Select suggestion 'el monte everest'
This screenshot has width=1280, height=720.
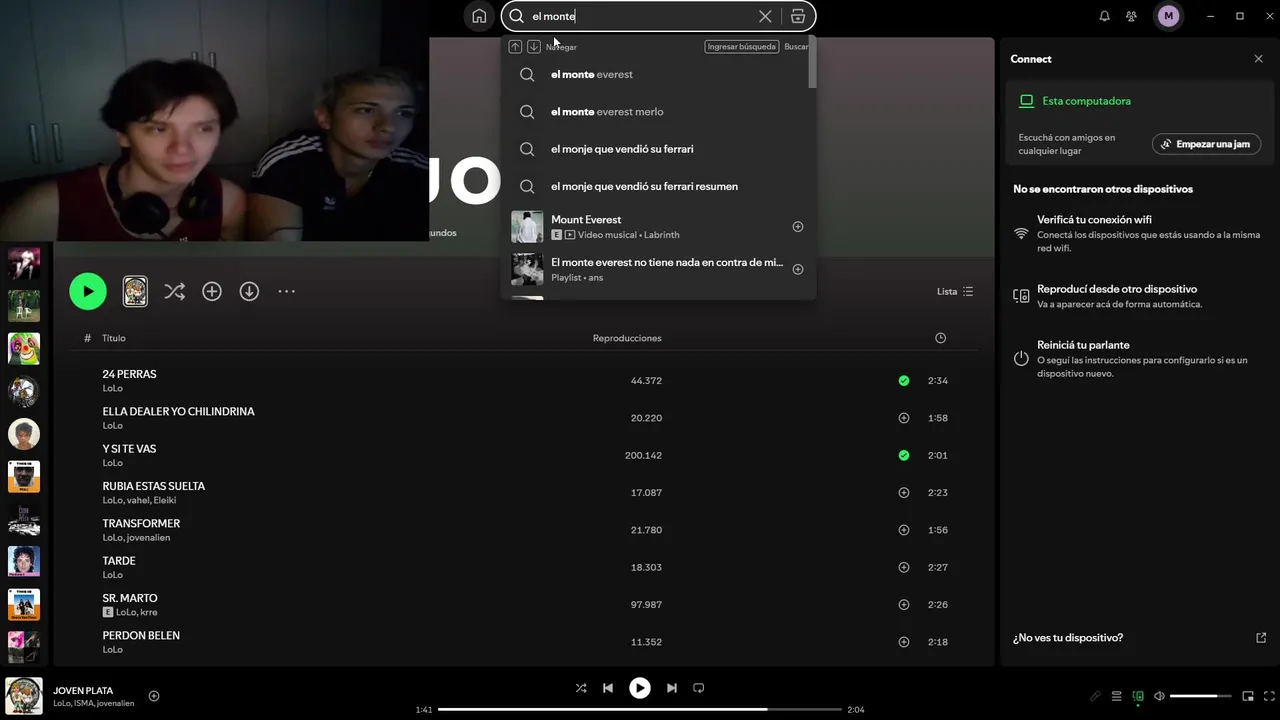pos(659,74)
